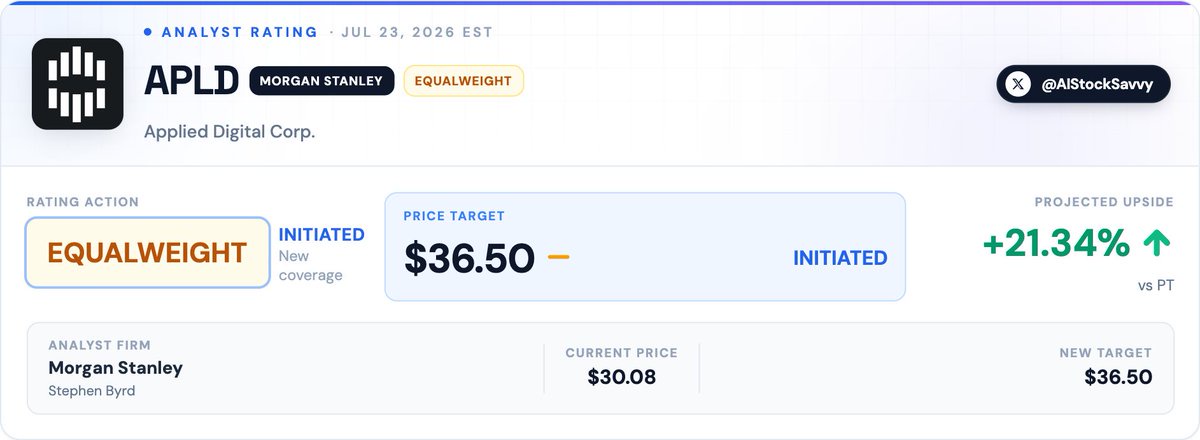Select the Equalweight yellow tag in header

click(x=463, y=81)
